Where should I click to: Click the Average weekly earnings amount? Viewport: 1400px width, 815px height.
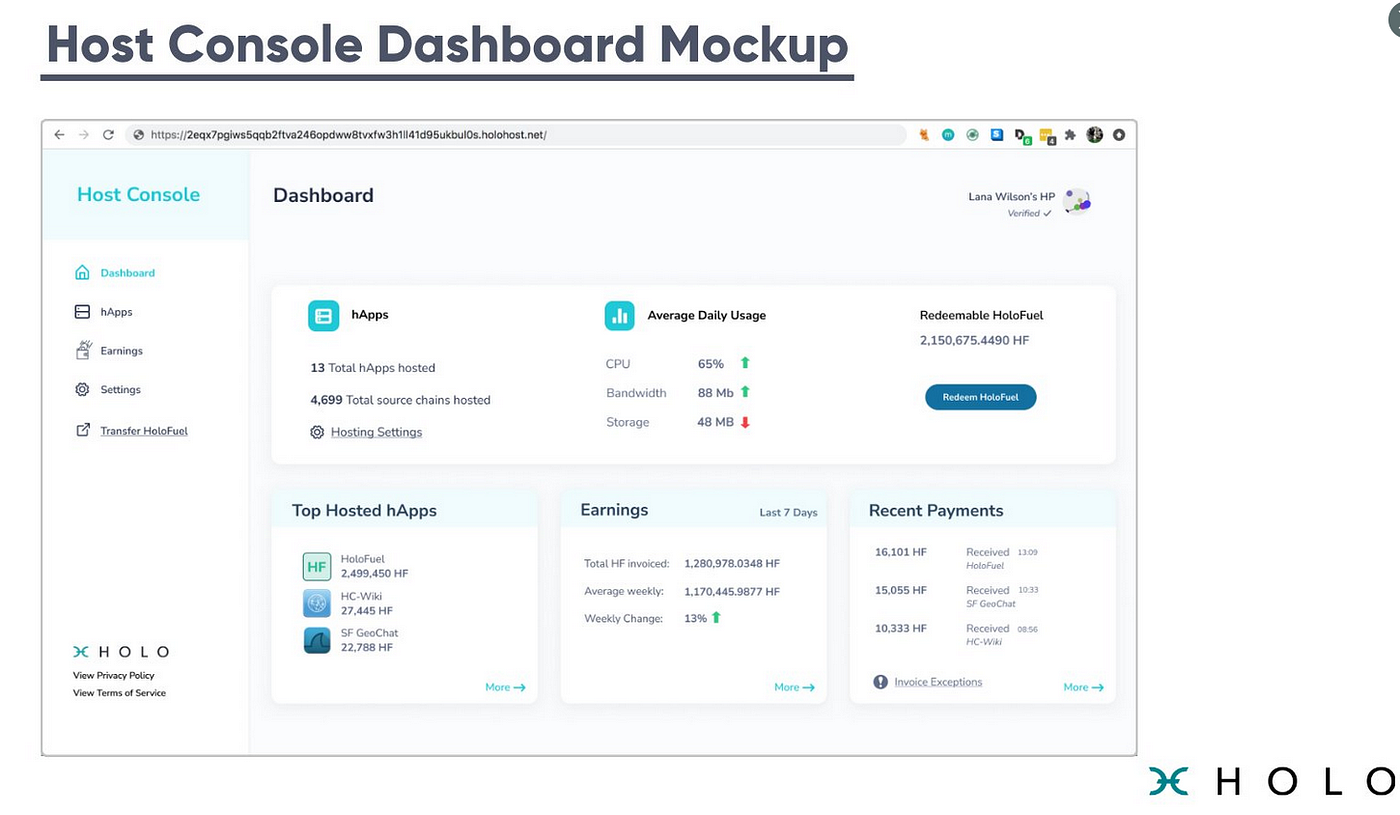[x=732, y=592]
